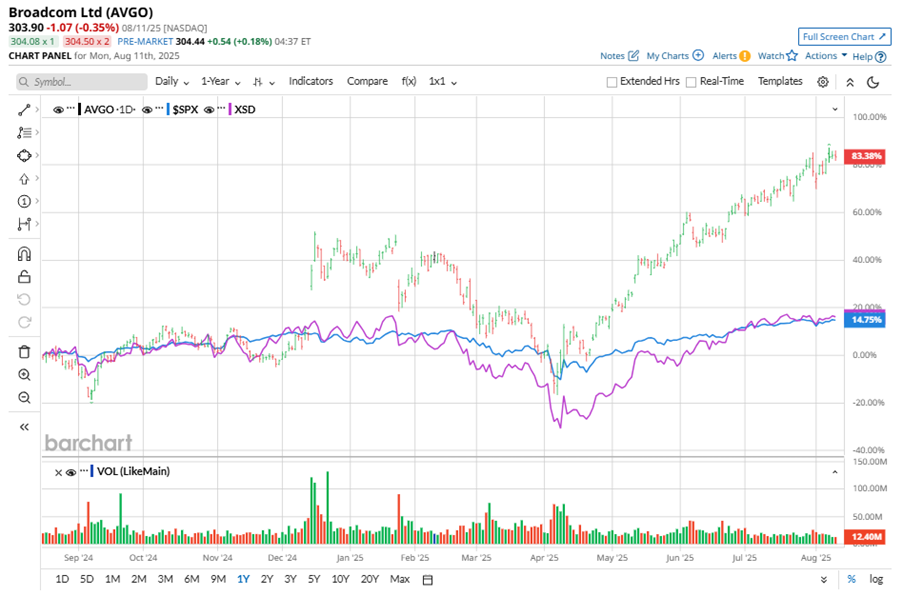Add AVGO to Watch star icon
Image resolution: width=903 pixels, height=596 pixels.
point(792,55)
